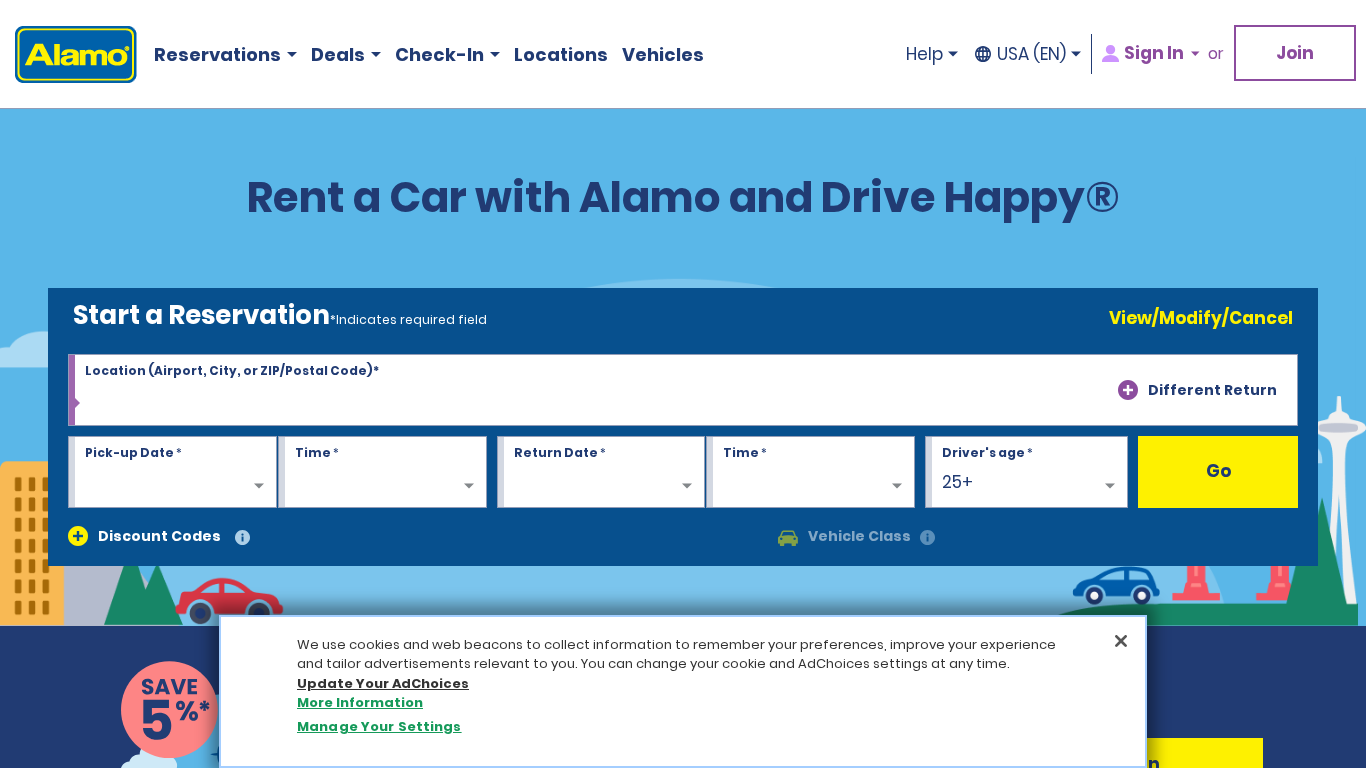This screenshot has height=768, width=1366.
Task: Expand the Sign In dropdown
Action: (x=1151, y=54)
